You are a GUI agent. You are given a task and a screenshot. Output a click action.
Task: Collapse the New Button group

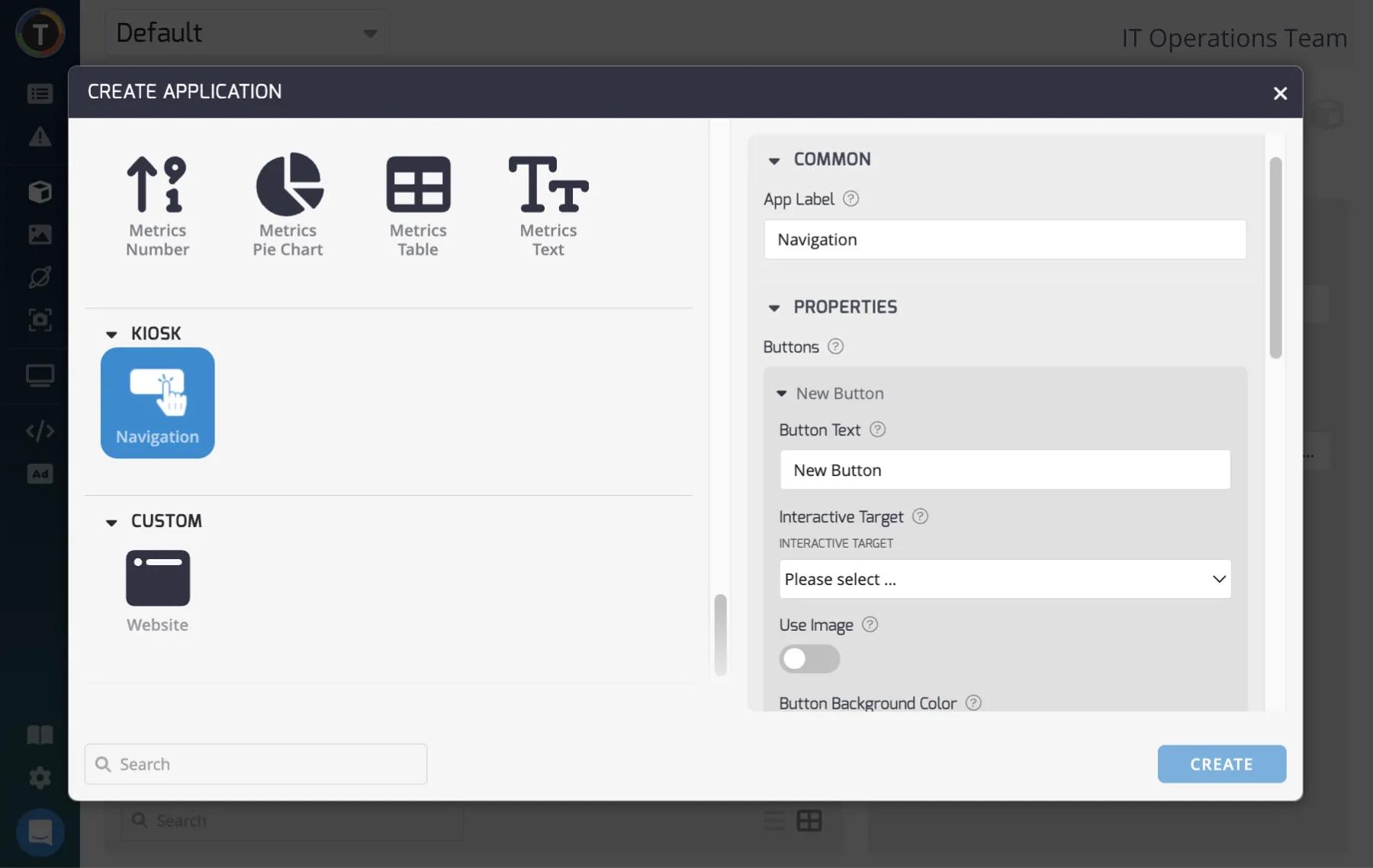click(782, 394)
